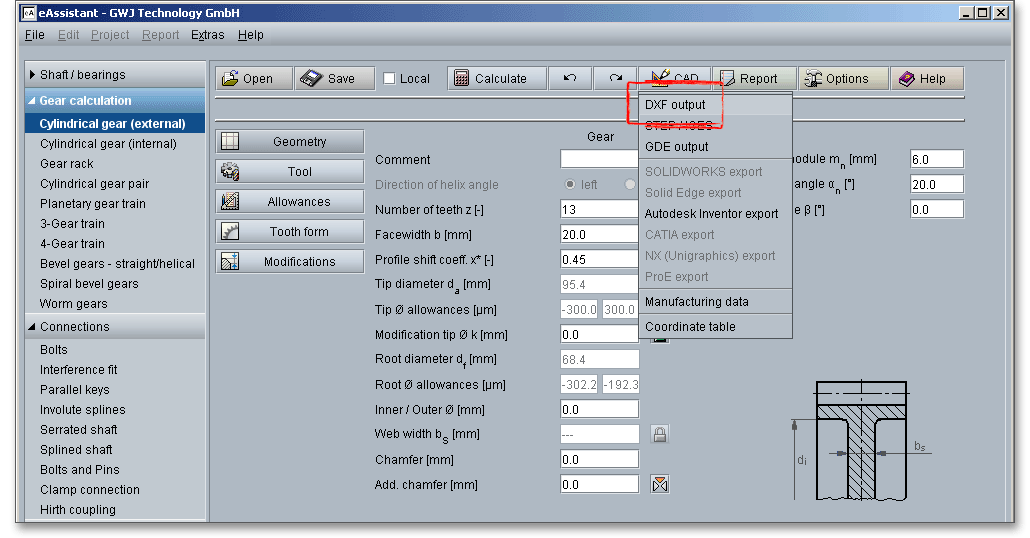The height and width of the screenshot is (538, 1030).
Task: Click the icon next to Add. chamfer field
Action: coord(660,484)
